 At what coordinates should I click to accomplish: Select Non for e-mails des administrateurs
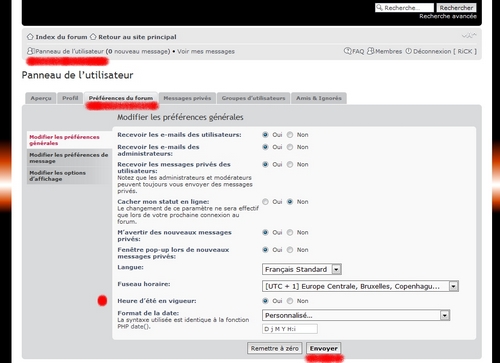click(290, 147)
